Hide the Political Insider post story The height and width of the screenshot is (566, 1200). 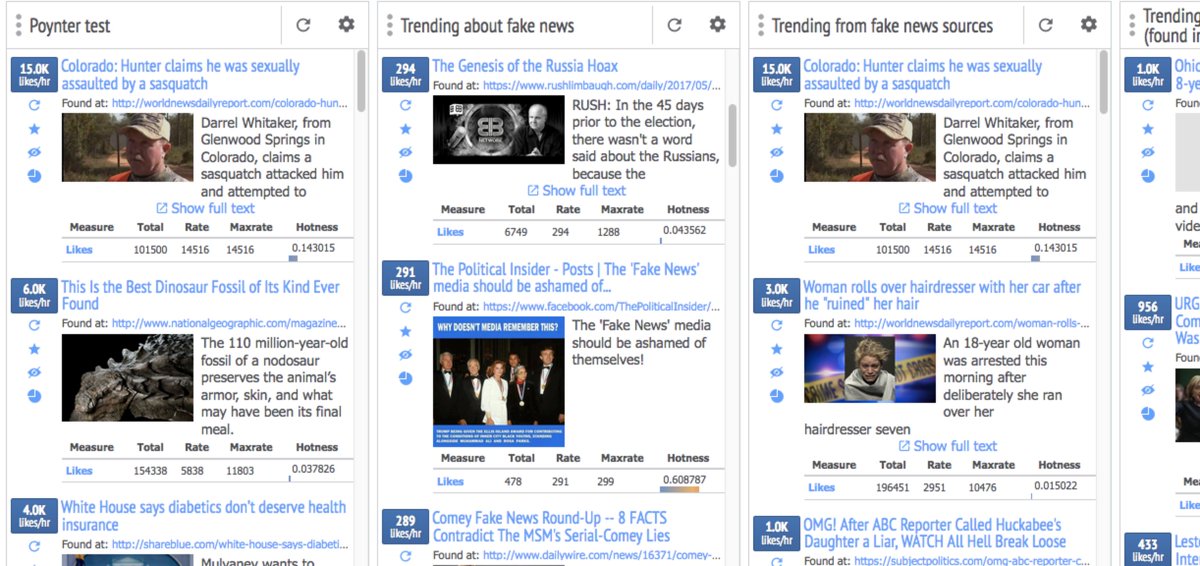405,355
